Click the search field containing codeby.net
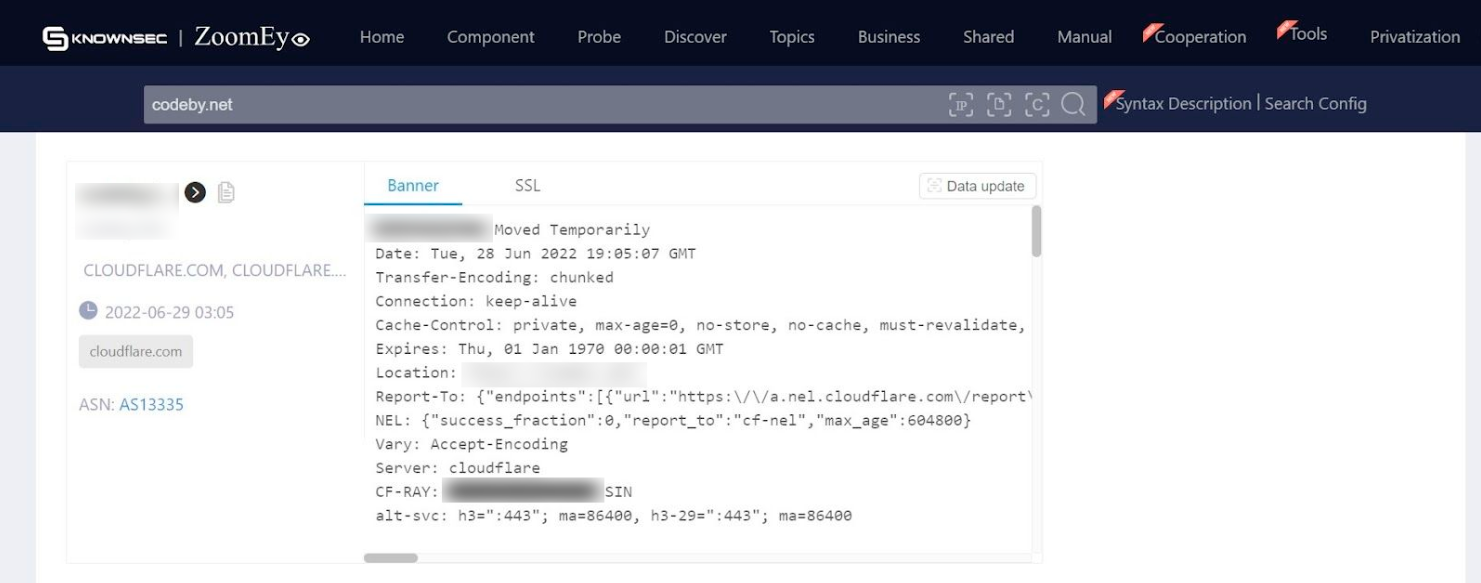 coord(540,104)
